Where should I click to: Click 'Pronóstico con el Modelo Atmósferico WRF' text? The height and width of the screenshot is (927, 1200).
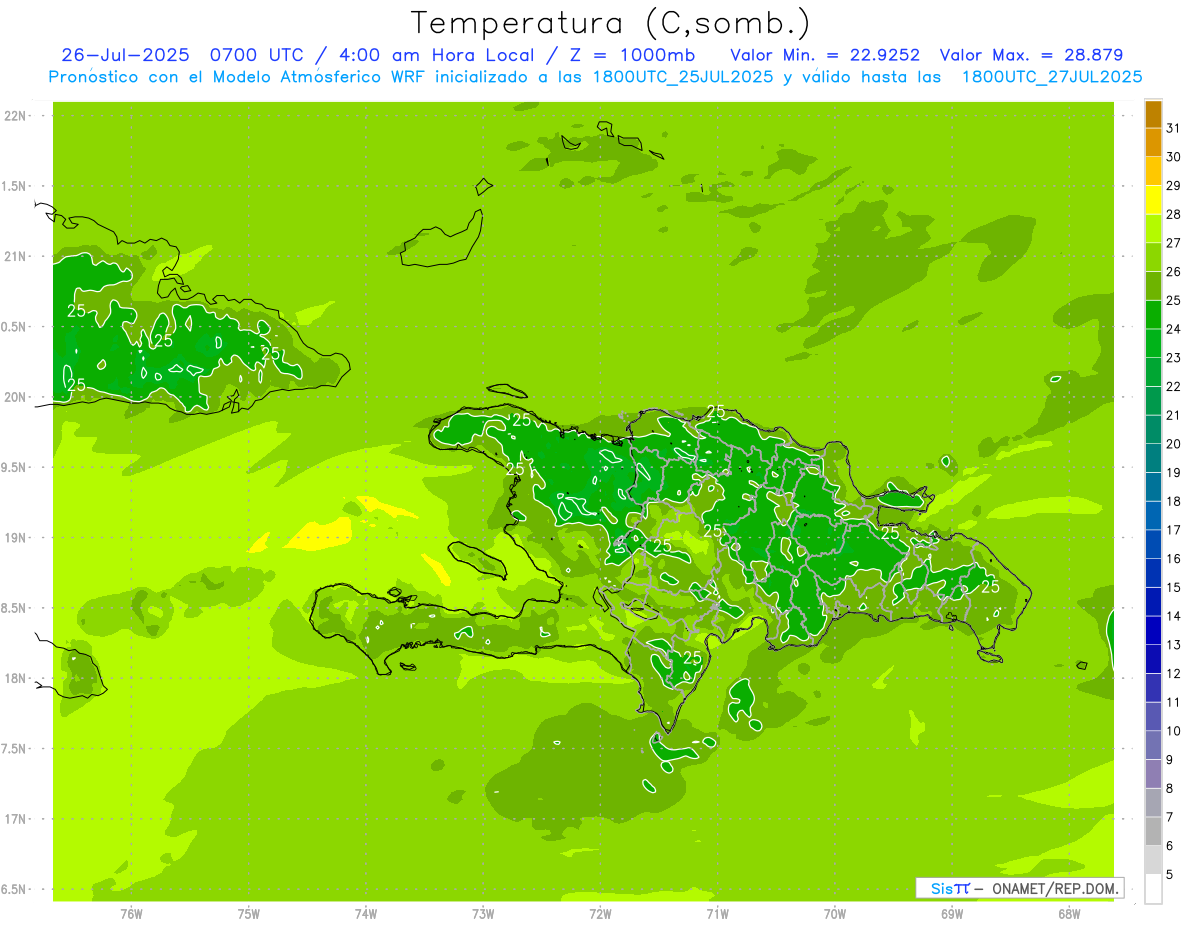(238, 77)
